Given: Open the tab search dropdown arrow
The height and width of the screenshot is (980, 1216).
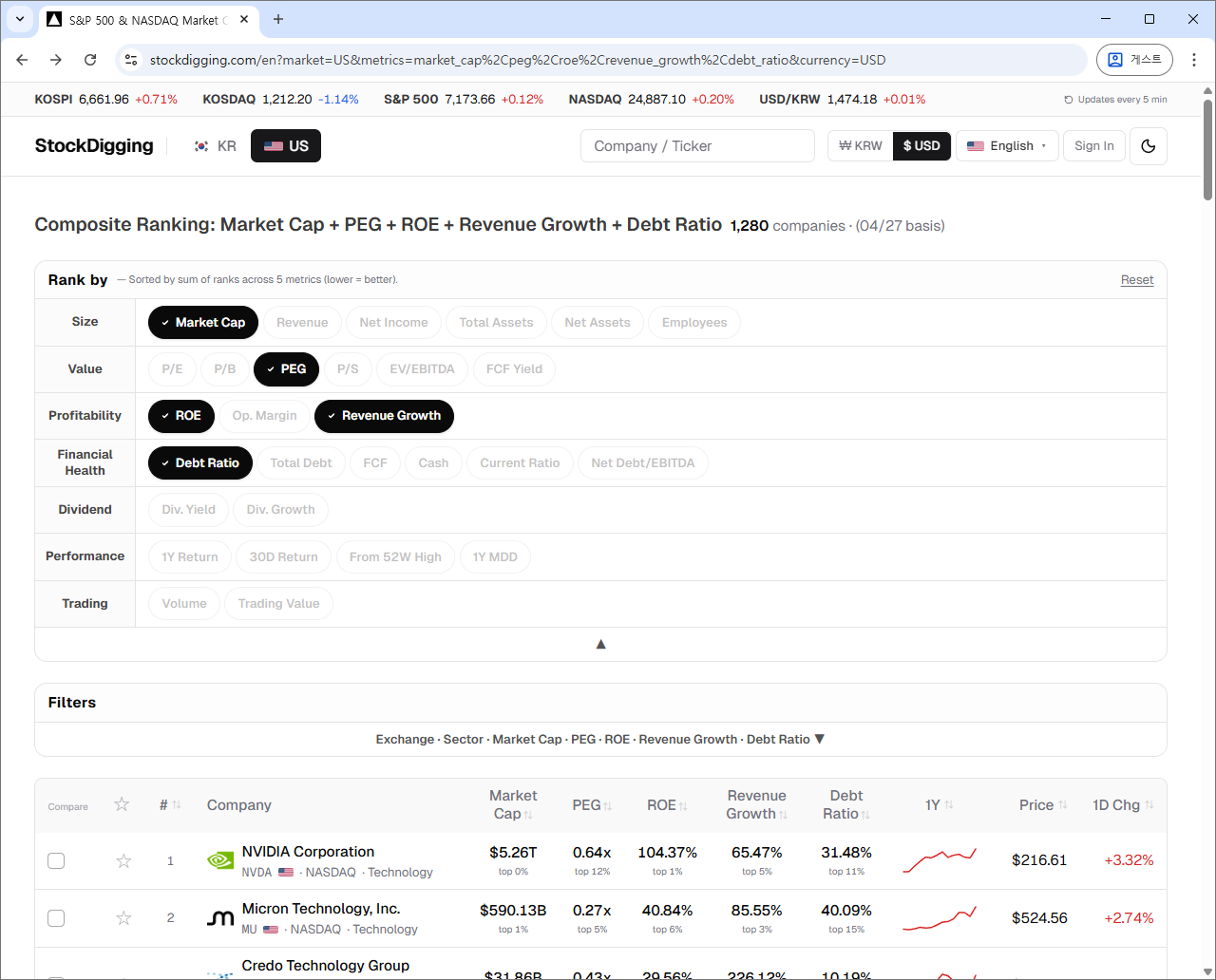Looking at the screenshot, I should coord(19,19).
